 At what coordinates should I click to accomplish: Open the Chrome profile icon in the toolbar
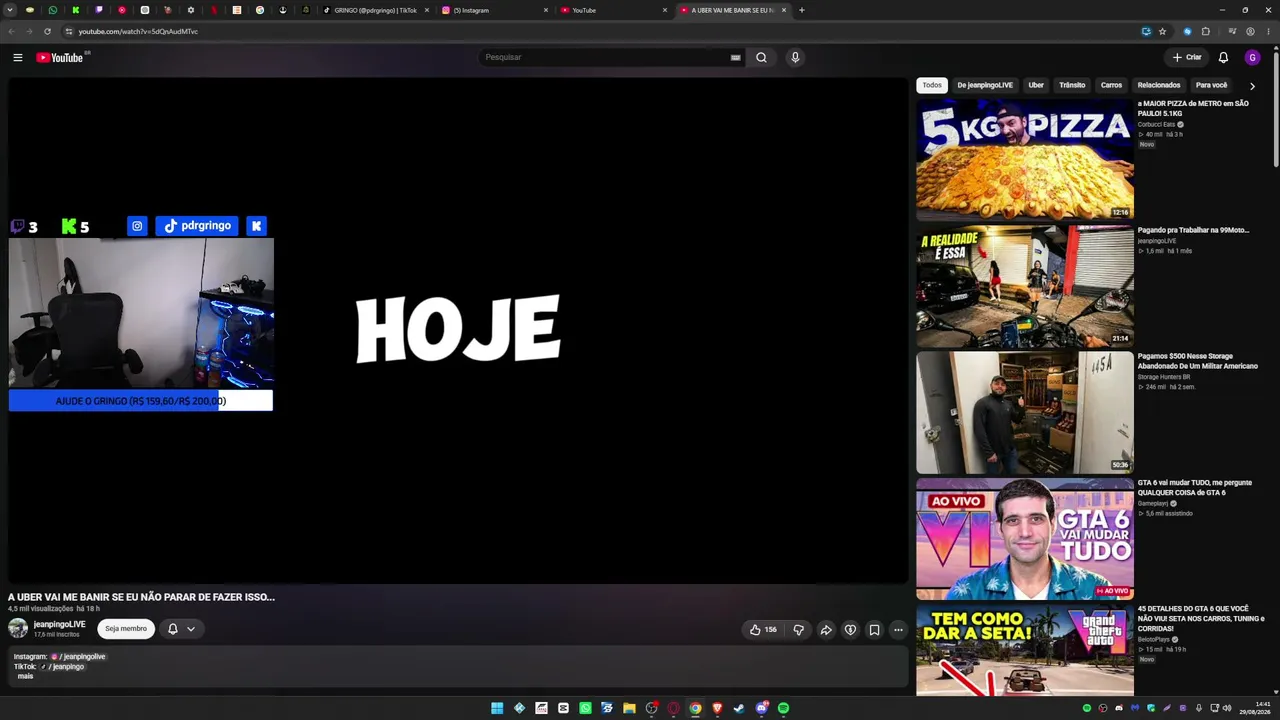(x=1250, y=31)
